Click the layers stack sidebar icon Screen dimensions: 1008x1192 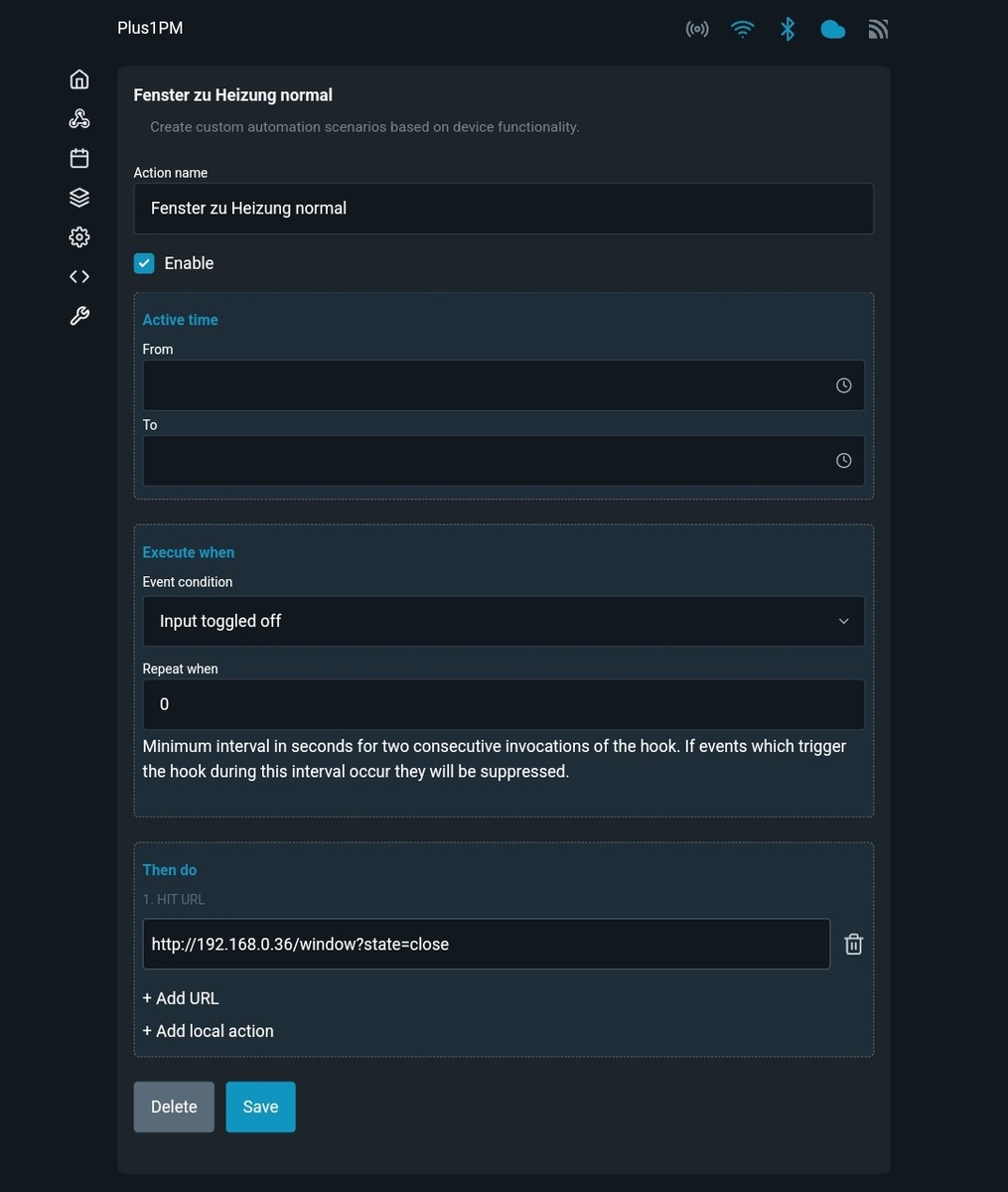click(x=79, y=198)
